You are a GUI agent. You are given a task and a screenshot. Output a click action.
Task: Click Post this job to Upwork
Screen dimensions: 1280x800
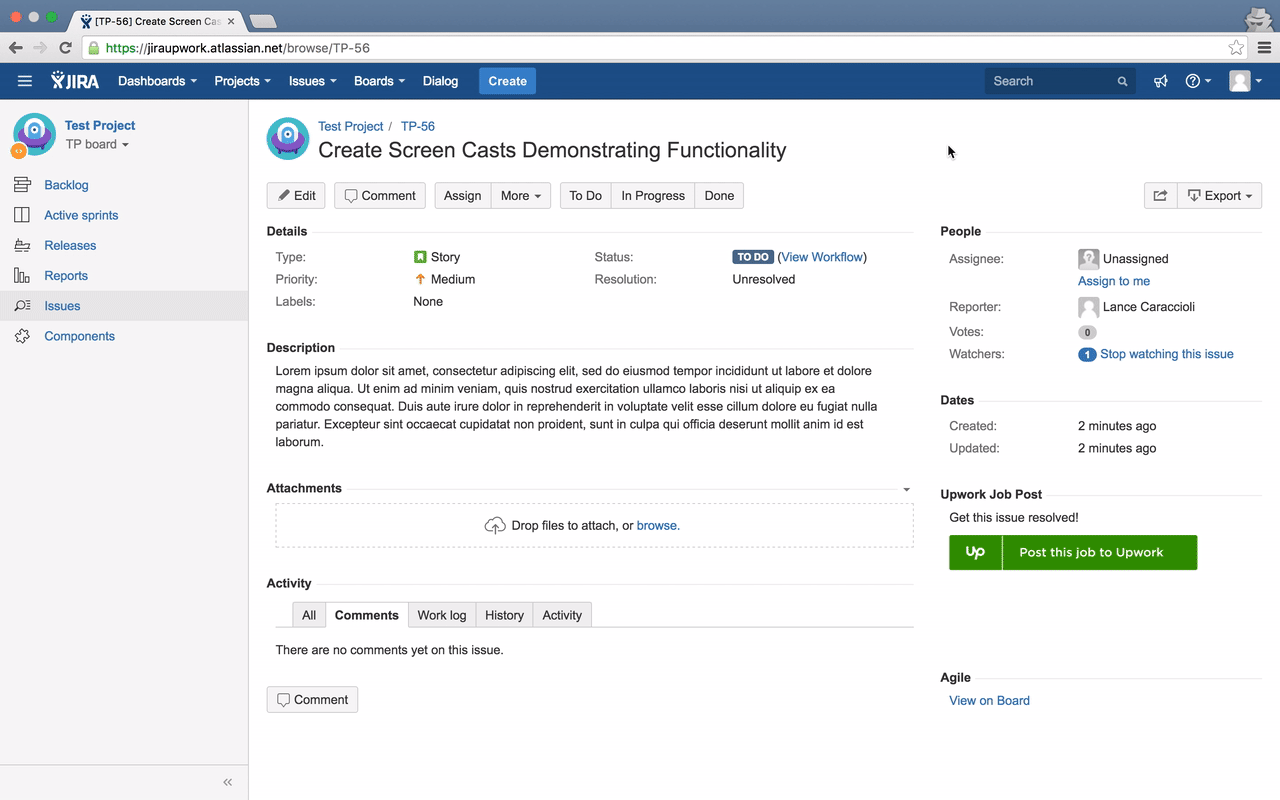click(x=1073, y=552)
